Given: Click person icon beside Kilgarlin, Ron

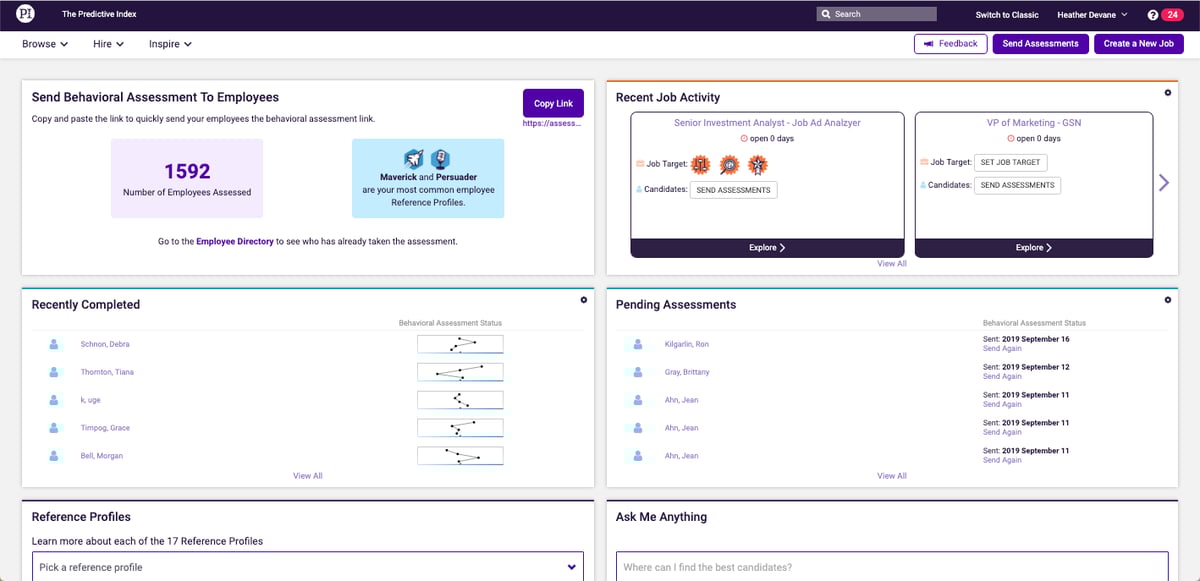Looking at the screenshot, I should click(638, 344).
